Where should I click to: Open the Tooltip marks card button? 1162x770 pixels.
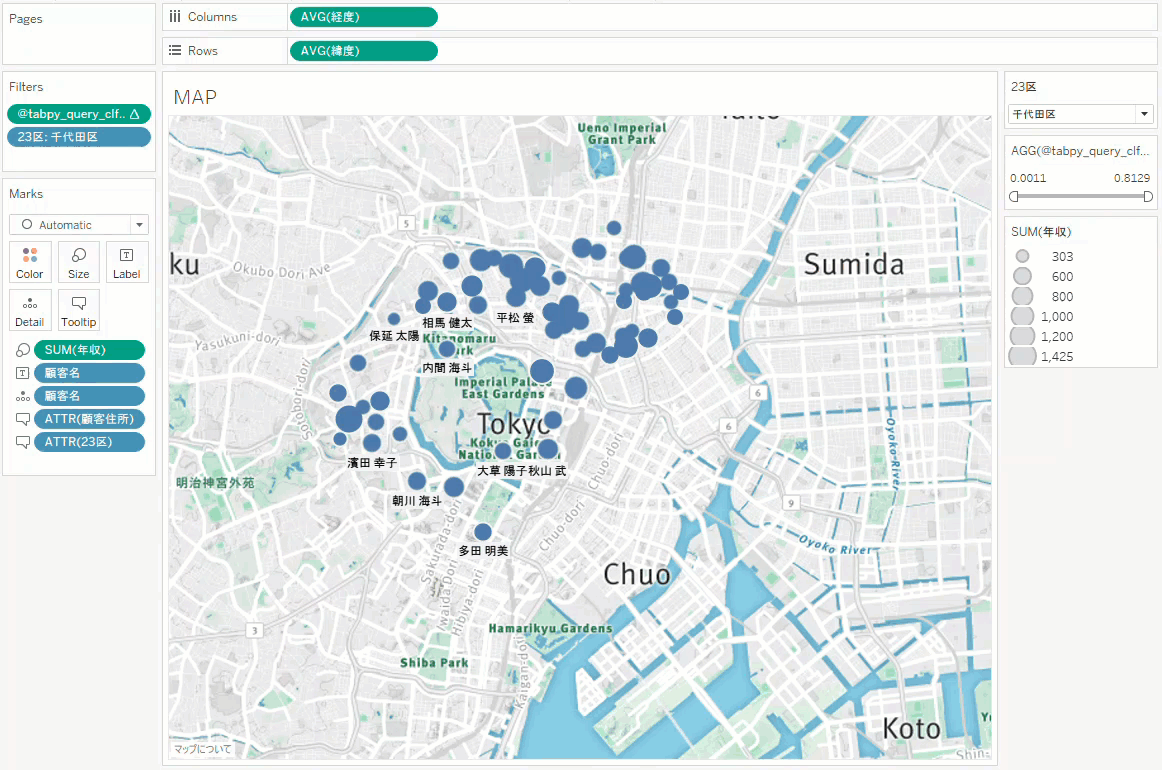[79, 310]
